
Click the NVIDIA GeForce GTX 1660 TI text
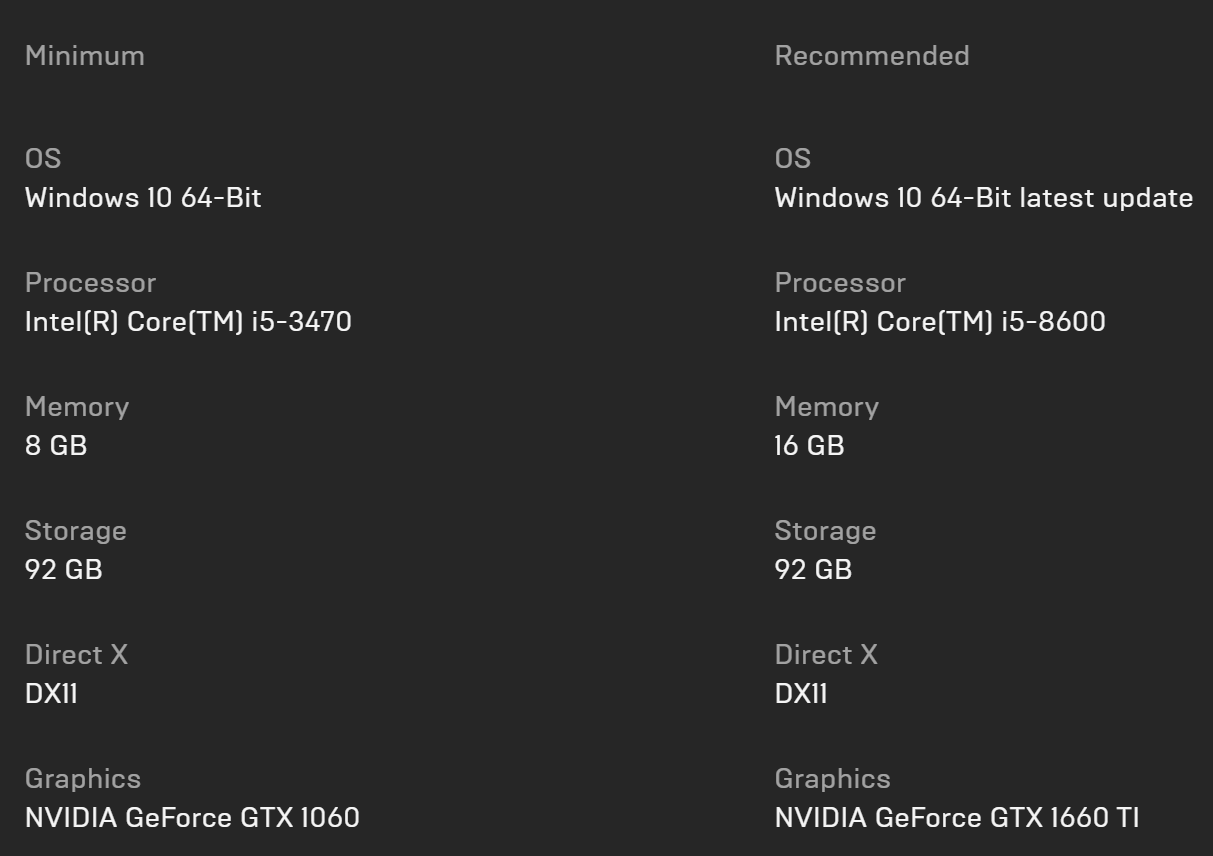tap(957, 818)
